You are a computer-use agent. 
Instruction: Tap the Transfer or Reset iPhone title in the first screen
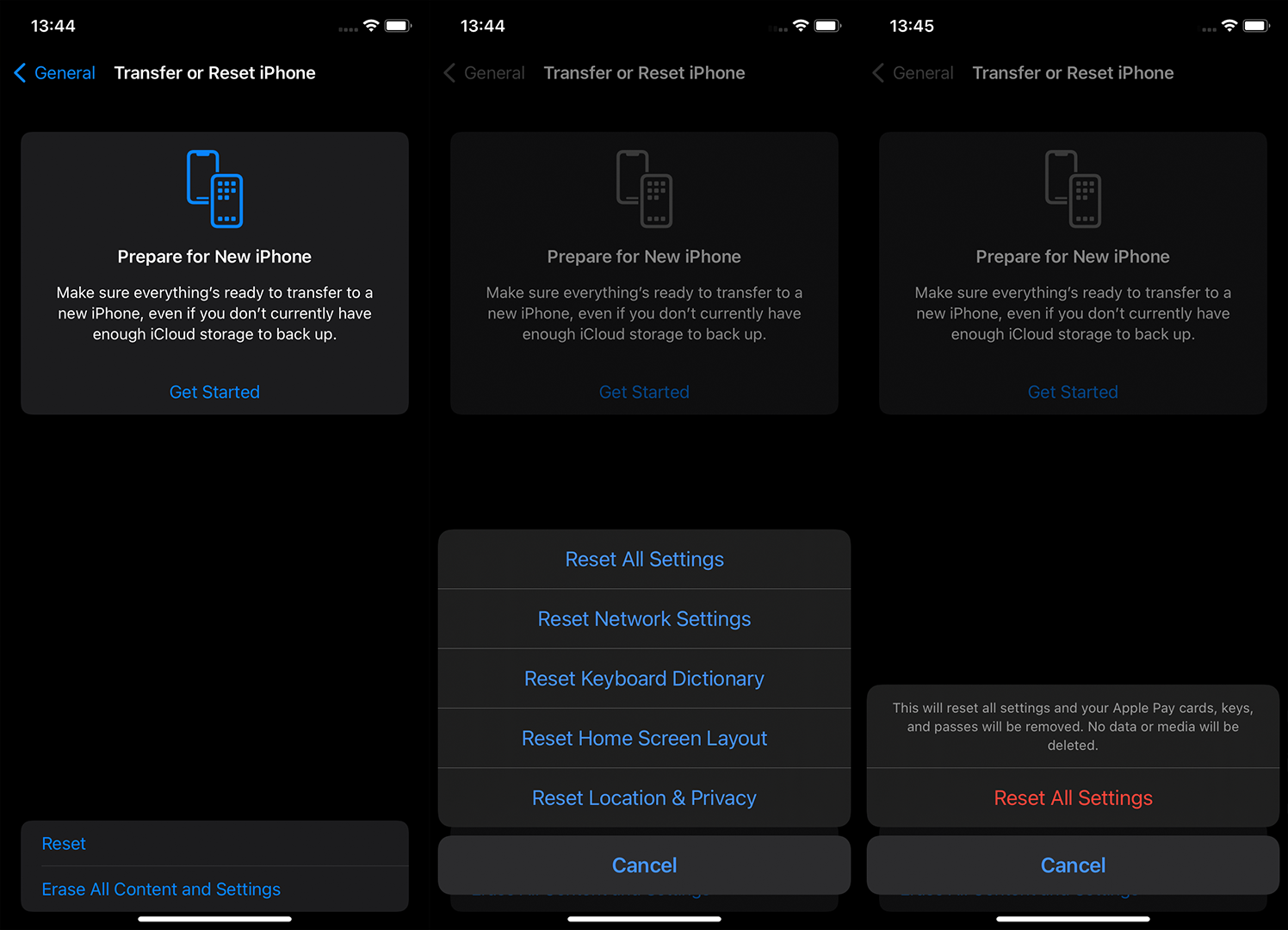tap(215, 73)
